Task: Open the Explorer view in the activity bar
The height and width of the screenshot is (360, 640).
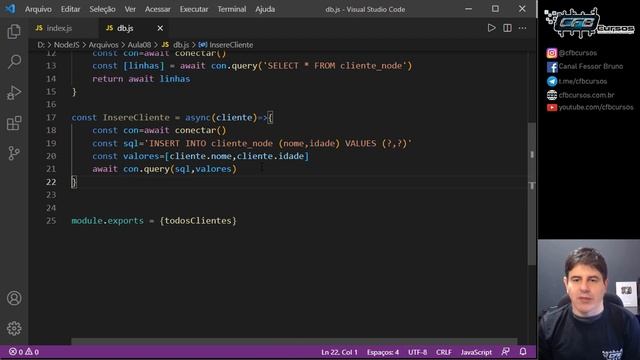Action: (x=14, y=31)
